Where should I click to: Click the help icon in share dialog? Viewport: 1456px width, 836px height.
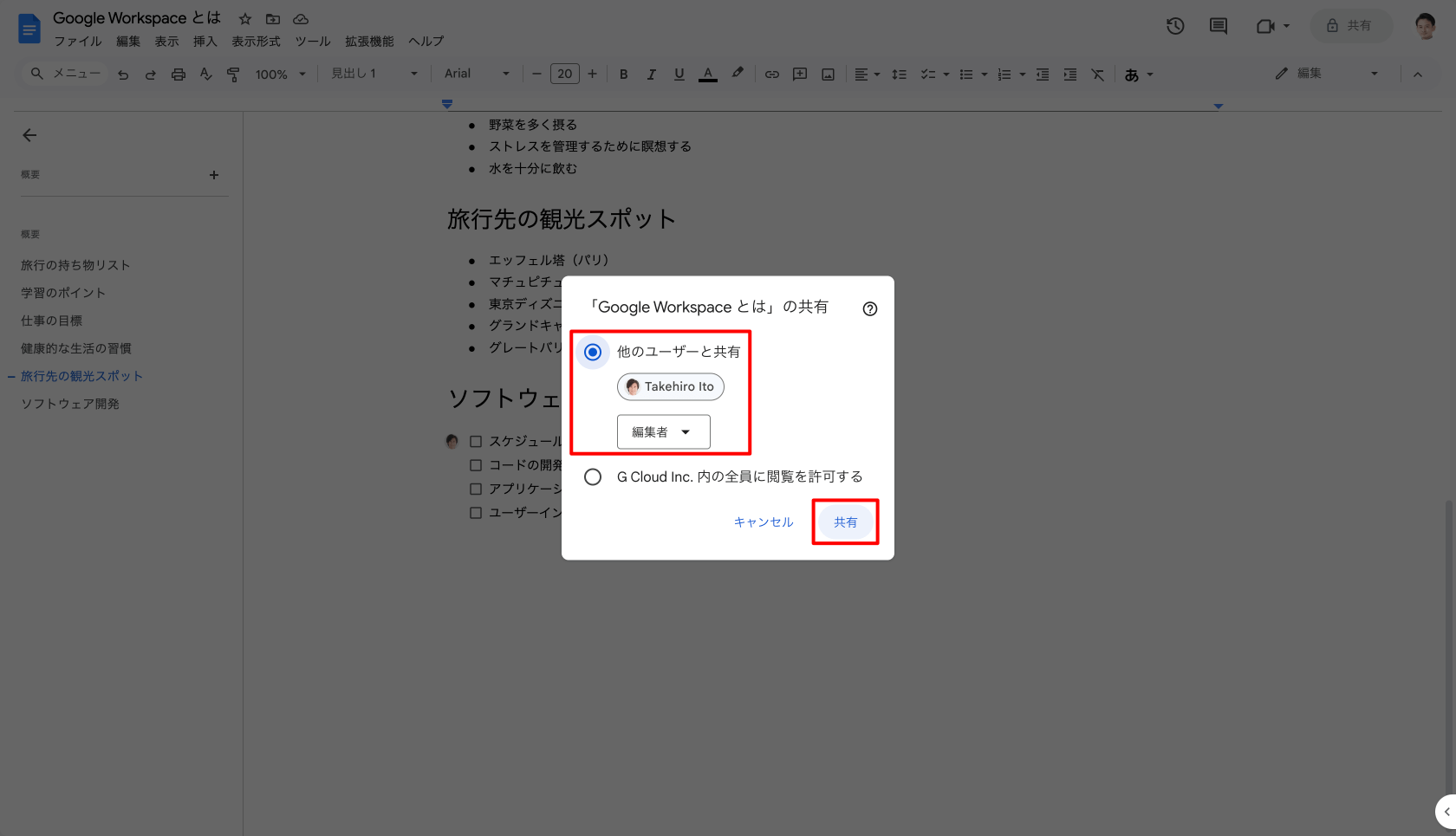click(x=870, y=309)
